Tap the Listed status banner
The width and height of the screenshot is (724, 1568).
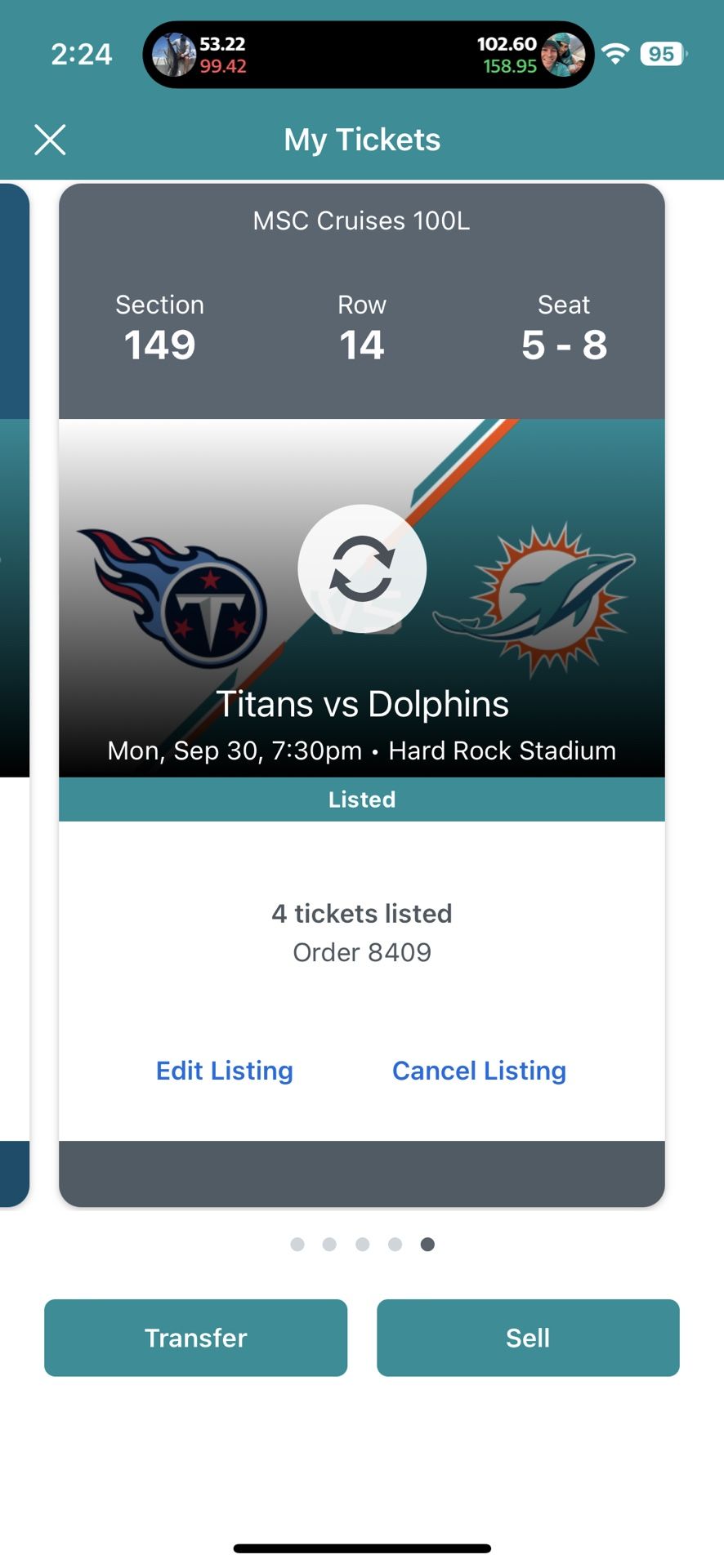362,800
